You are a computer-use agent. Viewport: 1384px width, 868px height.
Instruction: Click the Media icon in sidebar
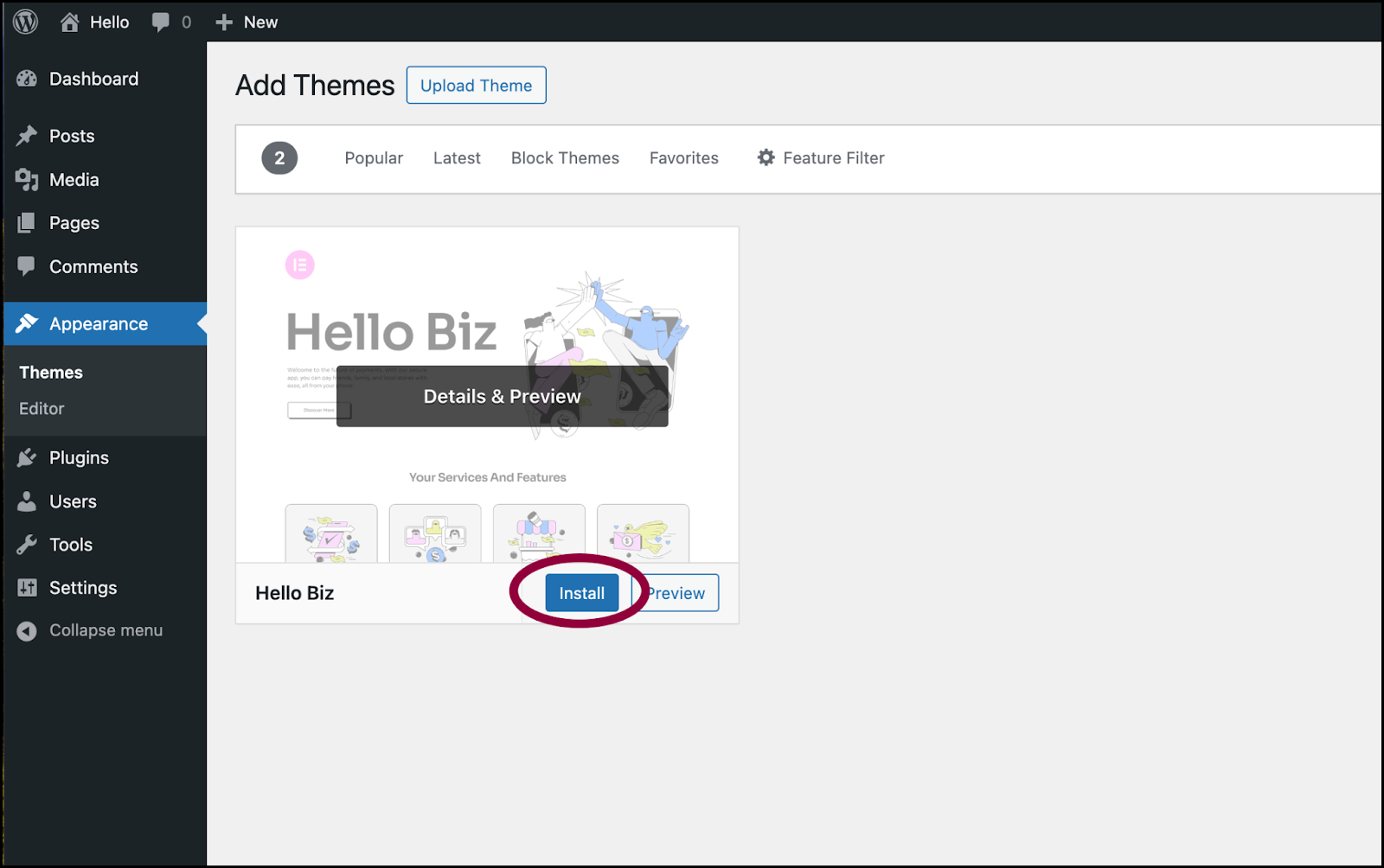pos(27,180)
